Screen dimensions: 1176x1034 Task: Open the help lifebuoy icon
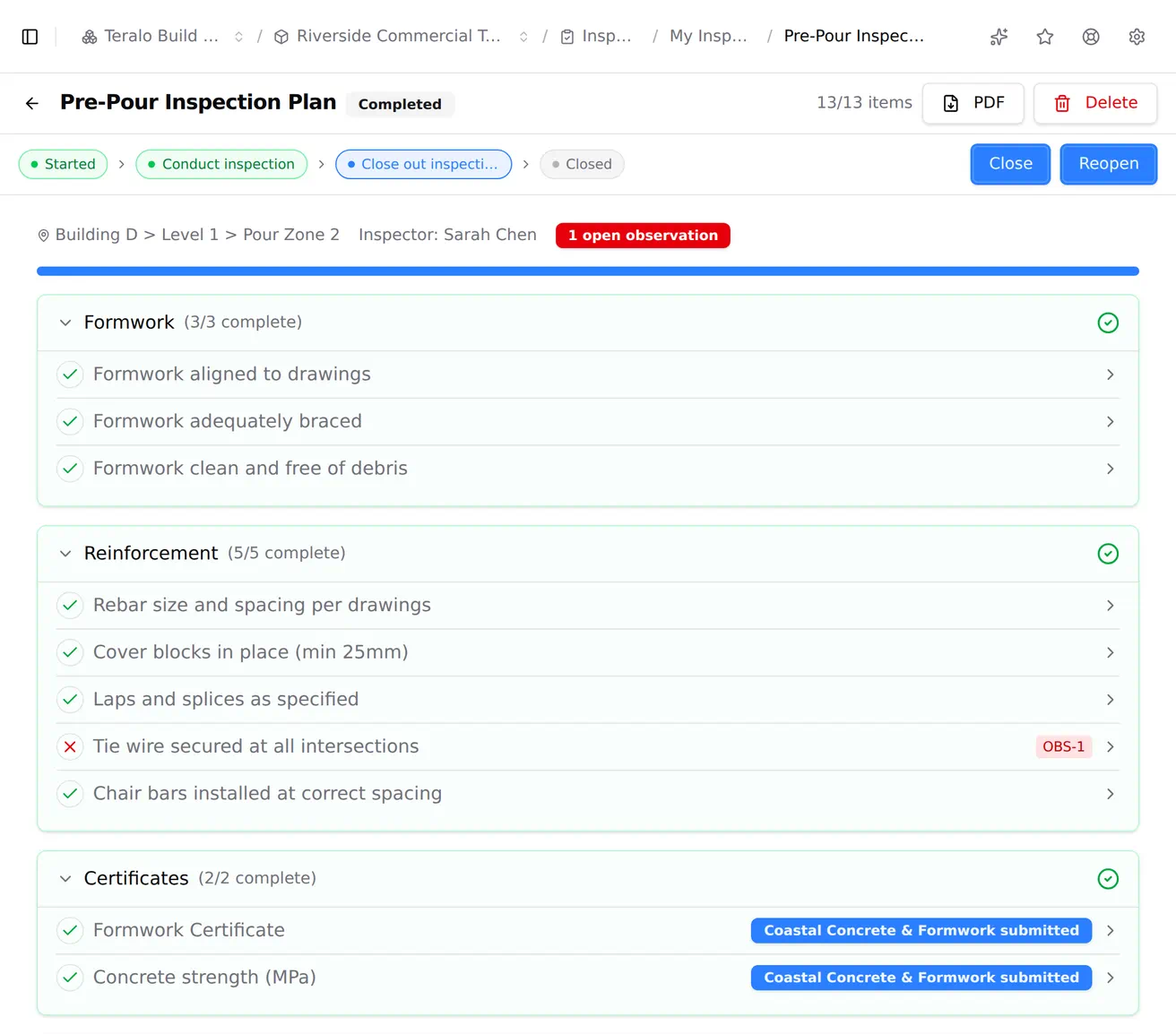point(1091,37)
